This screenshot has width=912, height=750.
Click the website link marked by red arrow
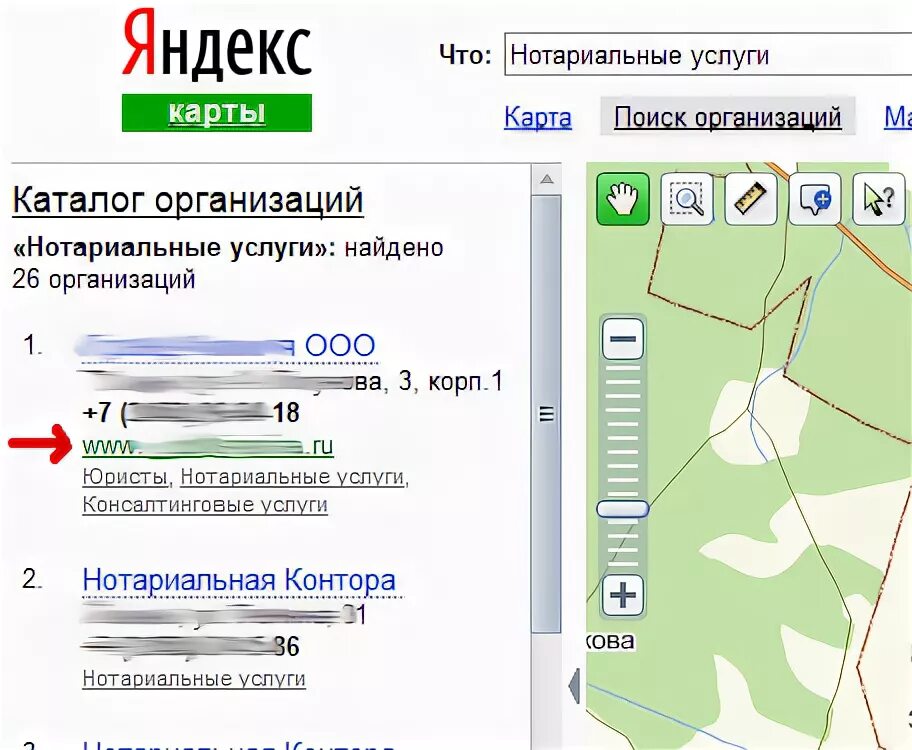pyautogui.click(x=208, y=446)
